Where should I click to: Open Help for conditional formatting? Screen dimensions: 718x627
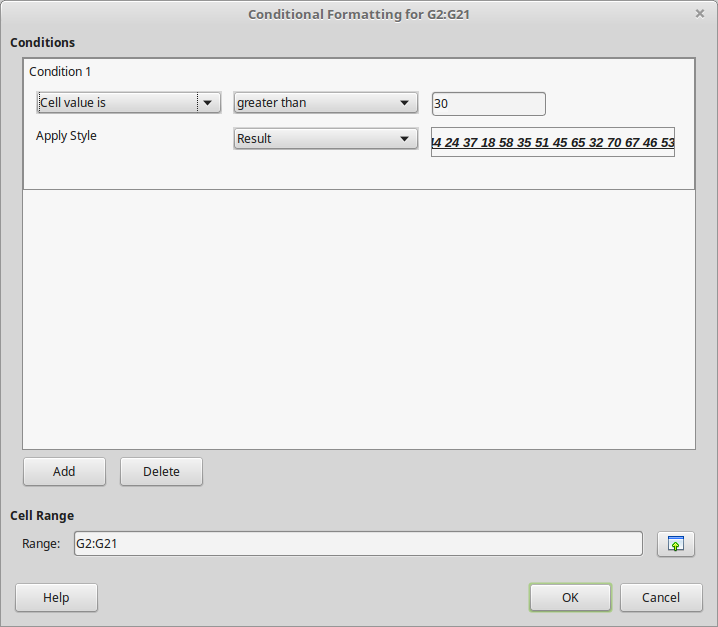[56, 598]
